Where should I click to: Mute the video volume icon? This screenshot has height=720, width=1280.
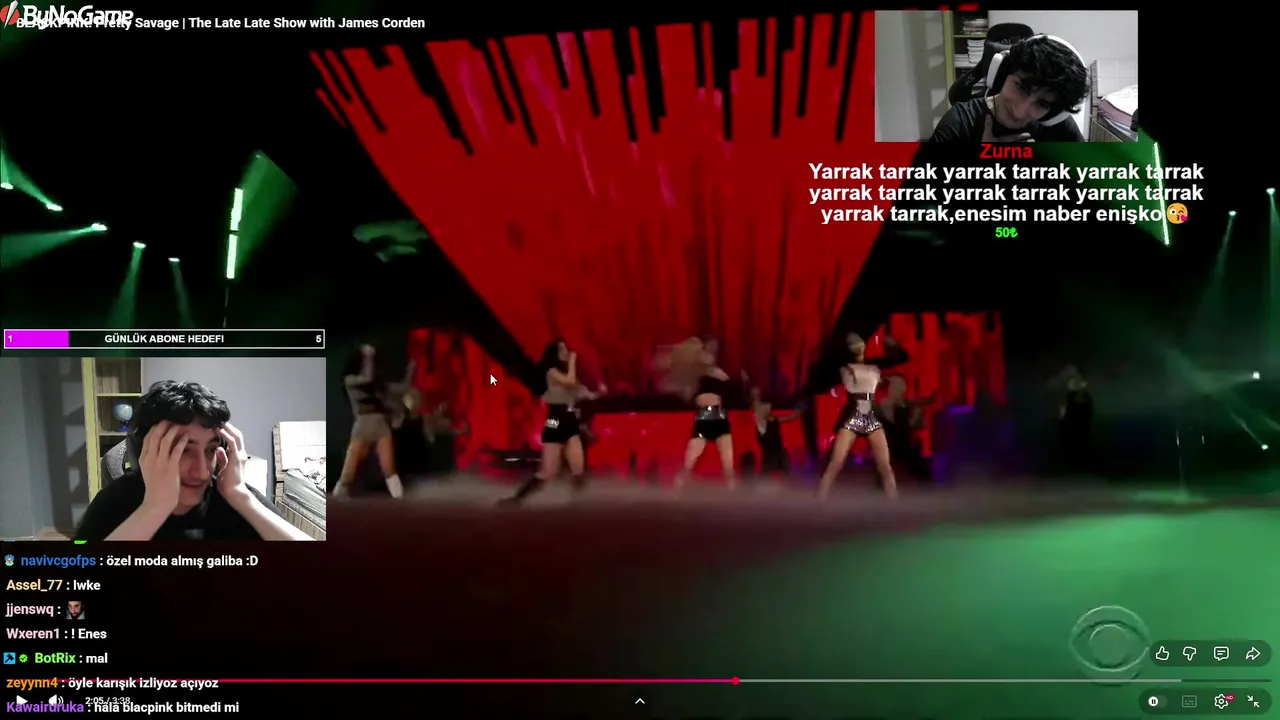pyautogui.click(x=55, y=701)
